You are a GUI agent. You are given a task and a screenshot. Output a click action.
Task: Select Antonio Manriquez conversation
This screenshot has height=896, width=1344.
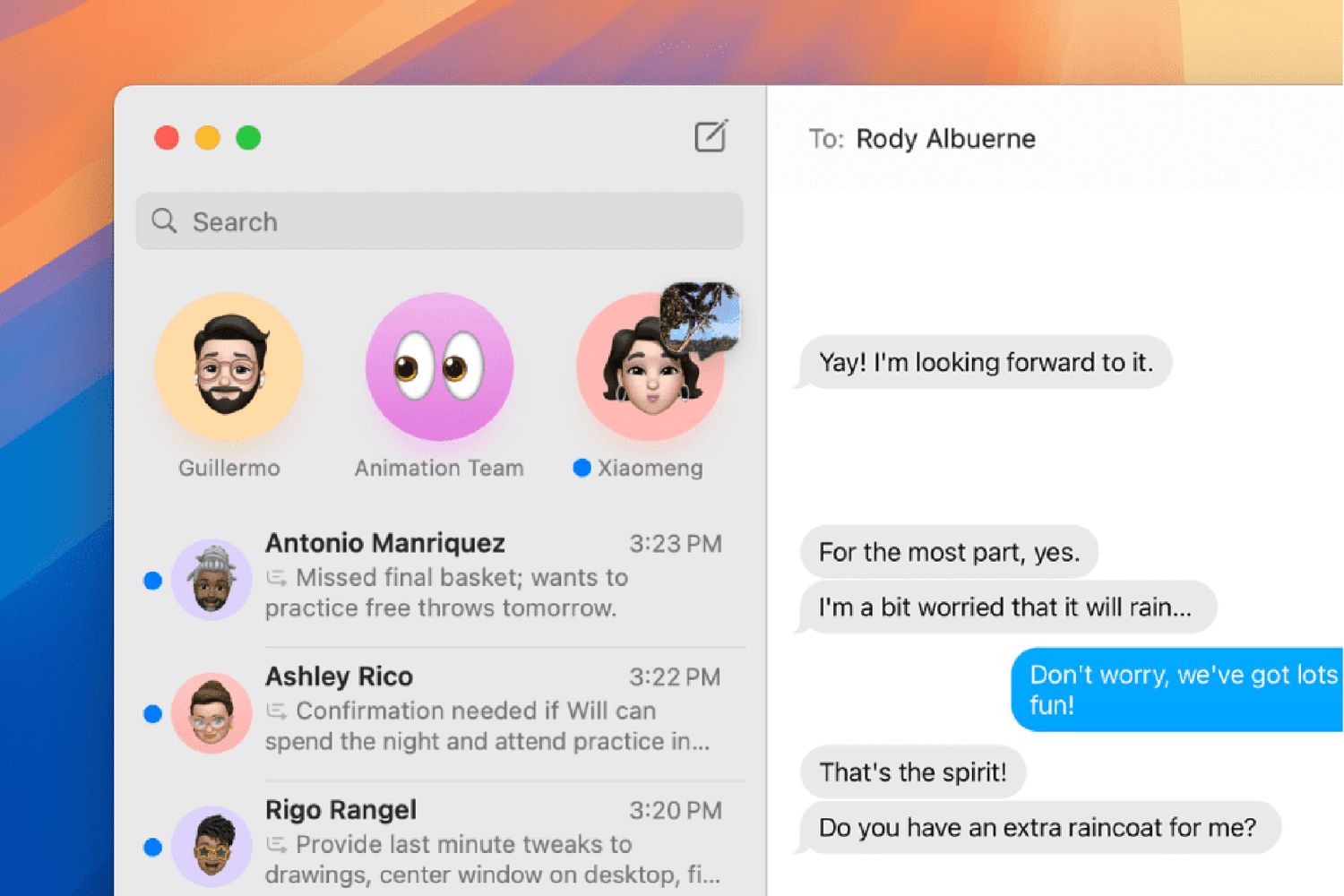(493, 576)
